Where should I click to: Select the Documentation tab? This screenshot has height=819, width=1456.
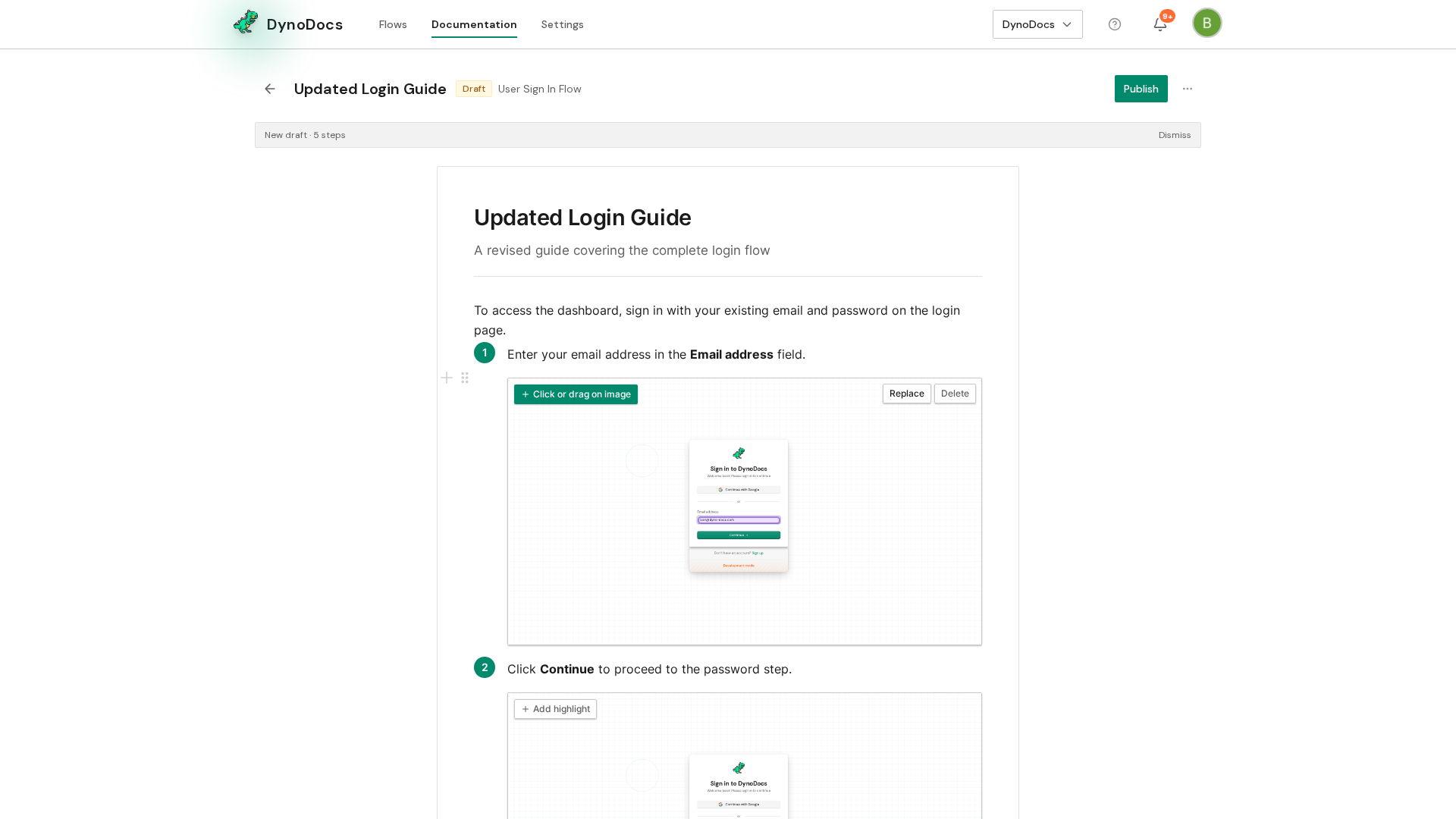pos(474,24)
